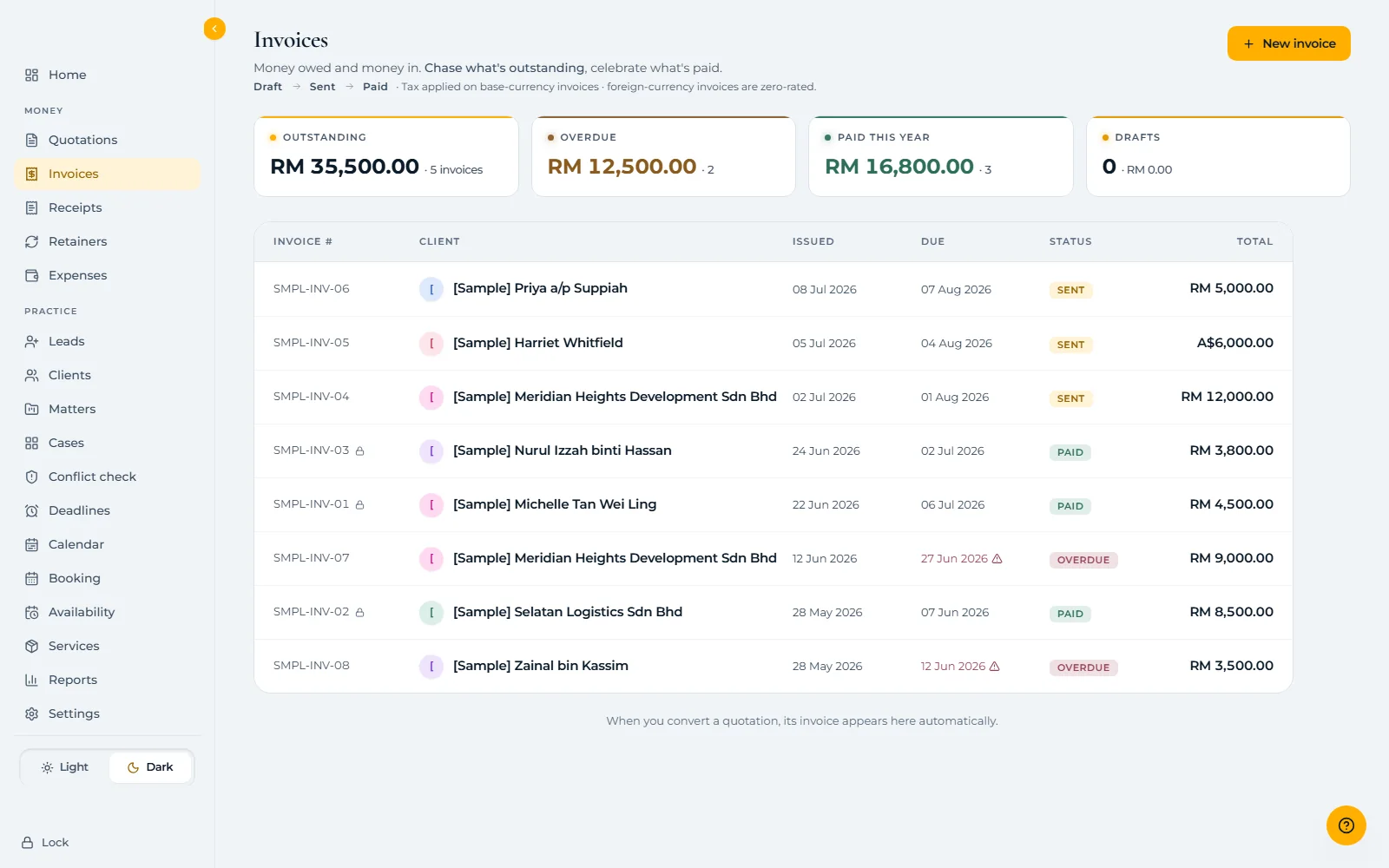Click the Settings gear icon
Image resolution: width=1389 pixels, height=868 pixels.
pos(32,713)
